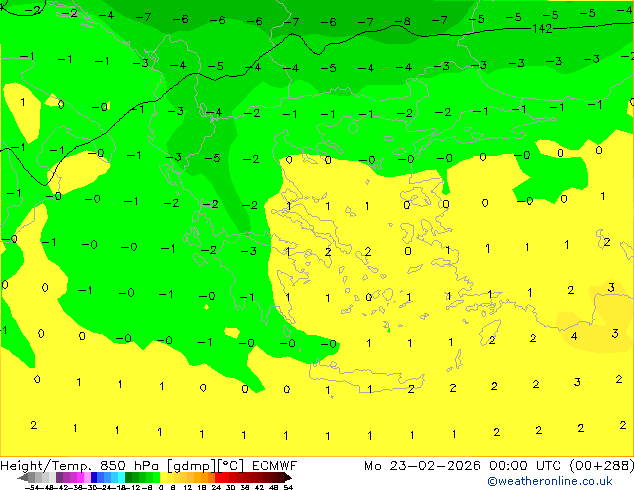Click the -8 temperature value on the map
Screen dimensions: 634x490
click(x=403, y=21)
